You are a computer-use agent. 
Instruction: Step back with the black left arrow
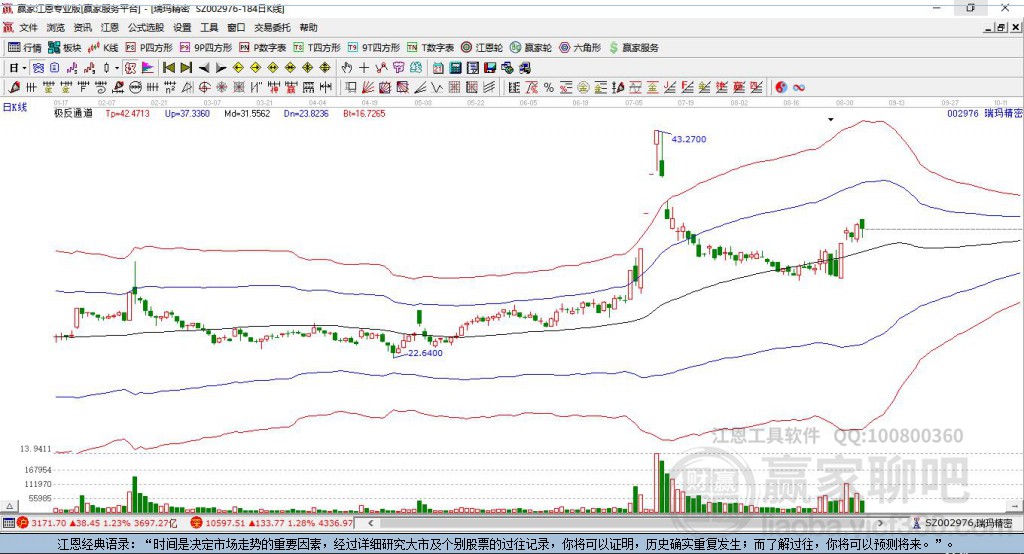coord(204,68)
